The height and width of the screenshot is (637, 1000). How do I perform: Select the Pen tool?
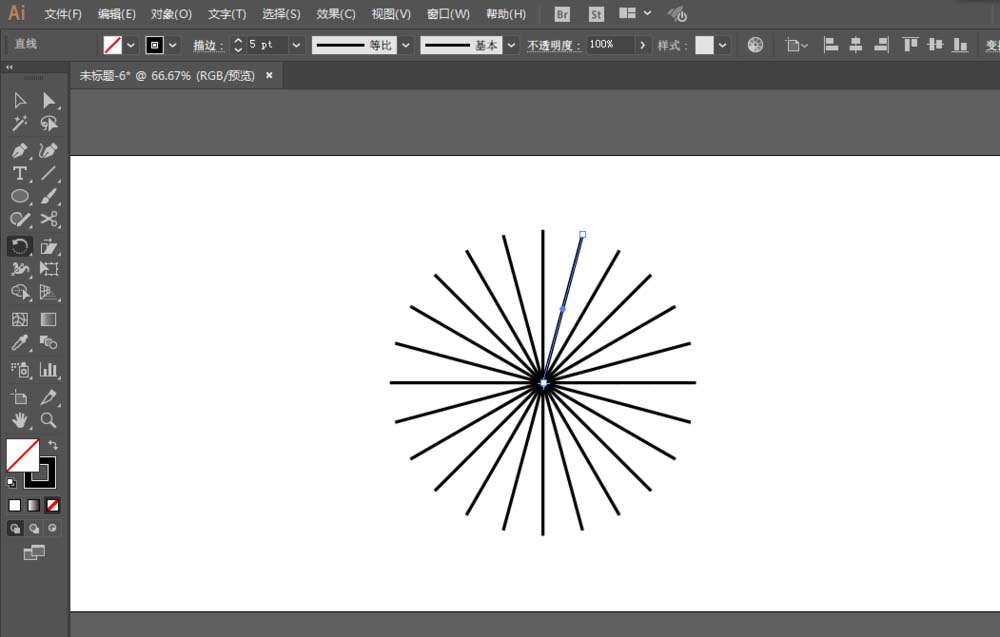[x=20, y=150]
